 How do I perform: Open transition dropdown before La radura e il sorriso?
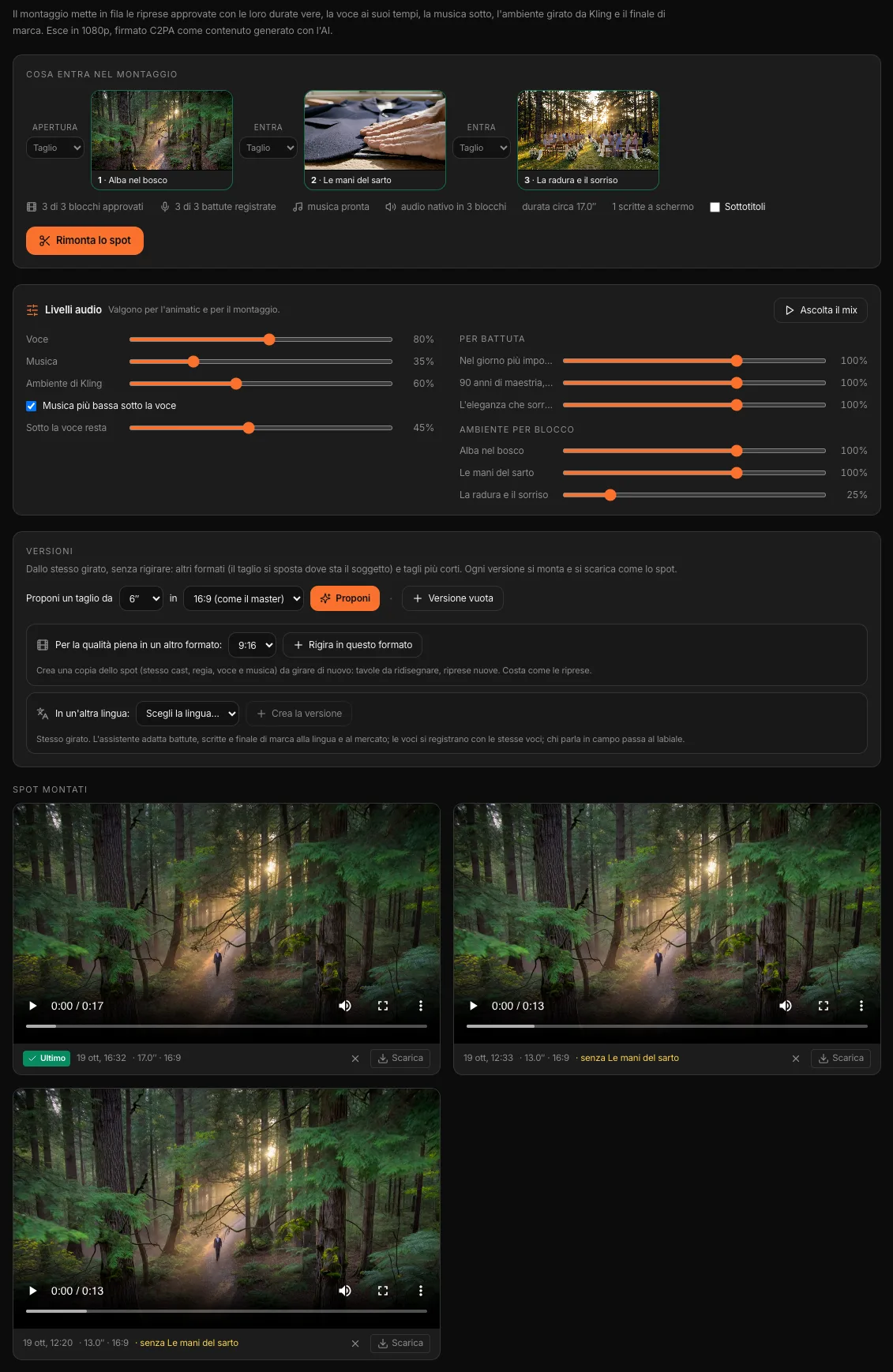482,148
